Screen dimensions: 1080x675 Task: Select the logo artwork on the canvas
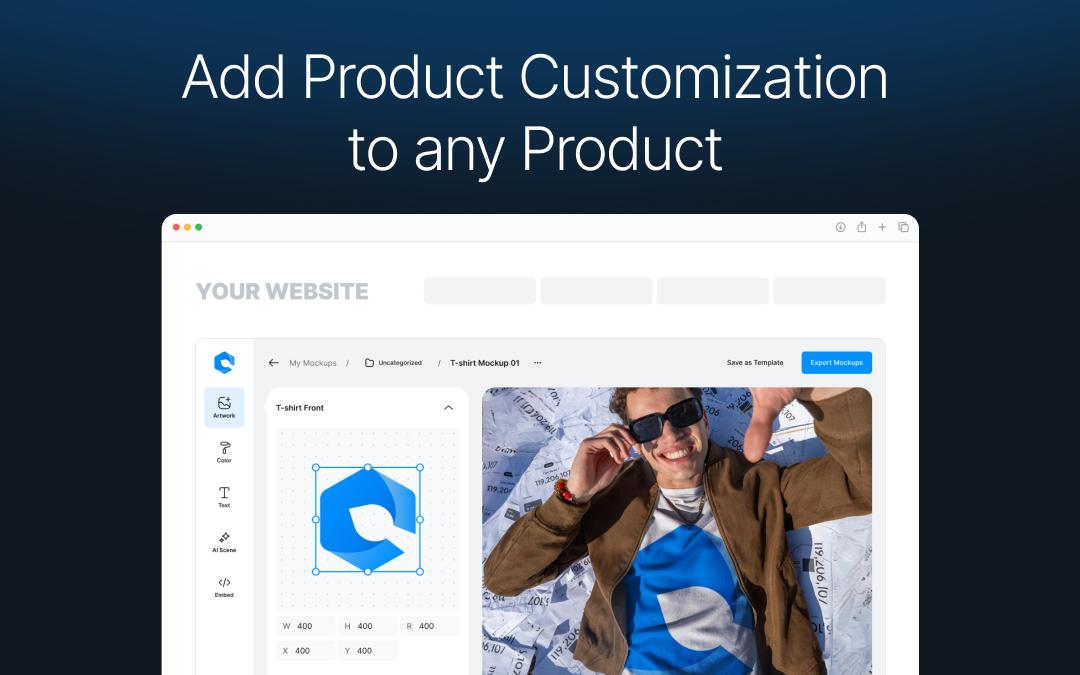tap(368, 519)
